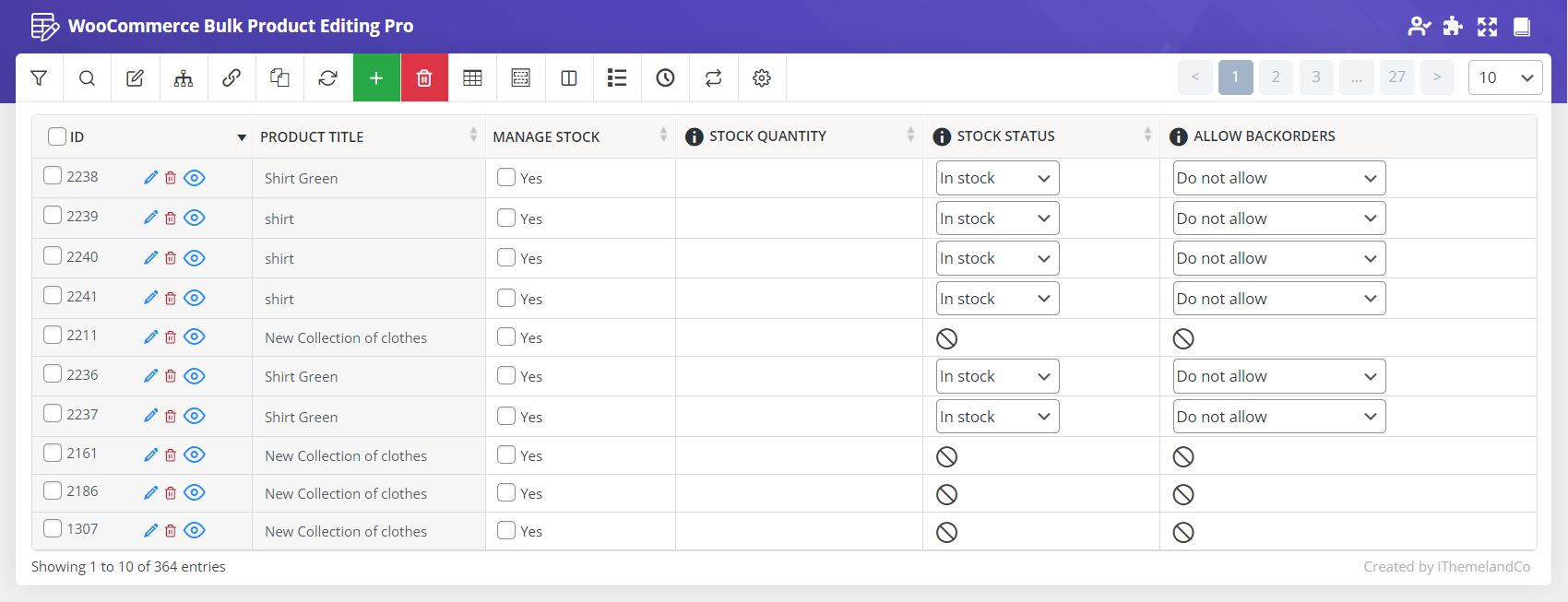Open the history clock icon
This screenshot has width=1568, height=602.
tap(665, 78)
